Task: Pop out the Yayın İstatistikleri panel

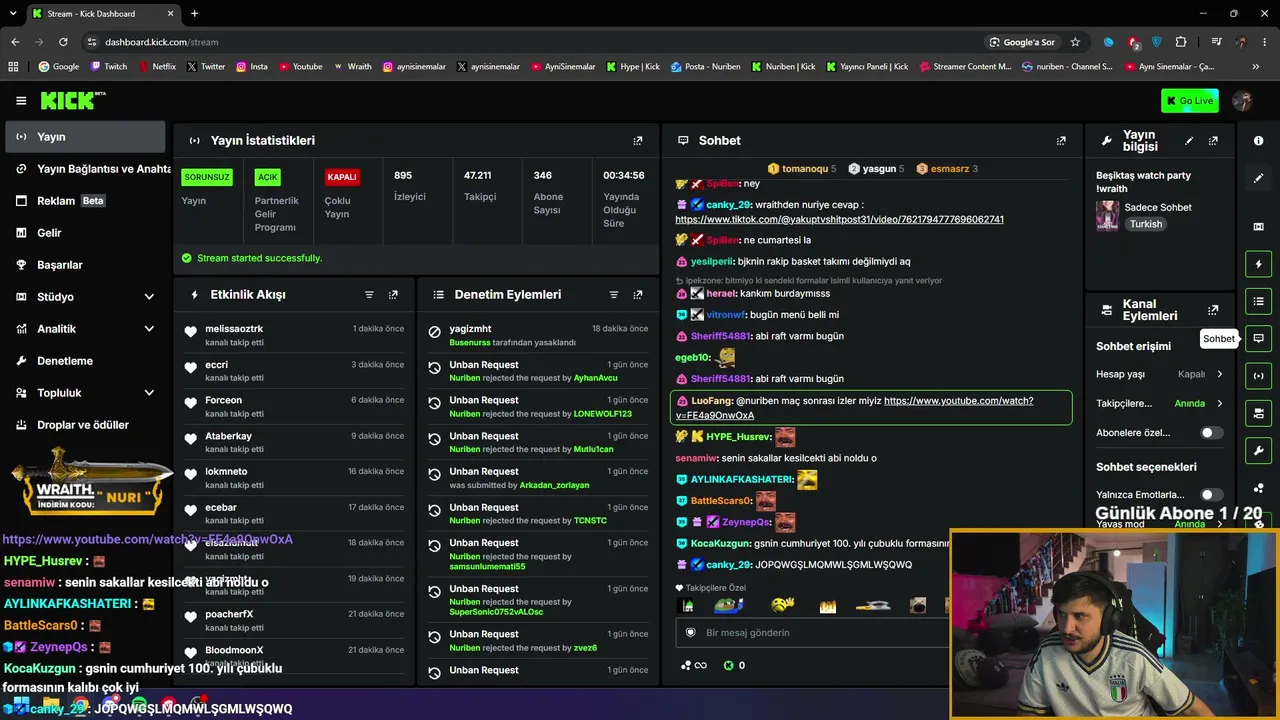Action: point(638,141)
